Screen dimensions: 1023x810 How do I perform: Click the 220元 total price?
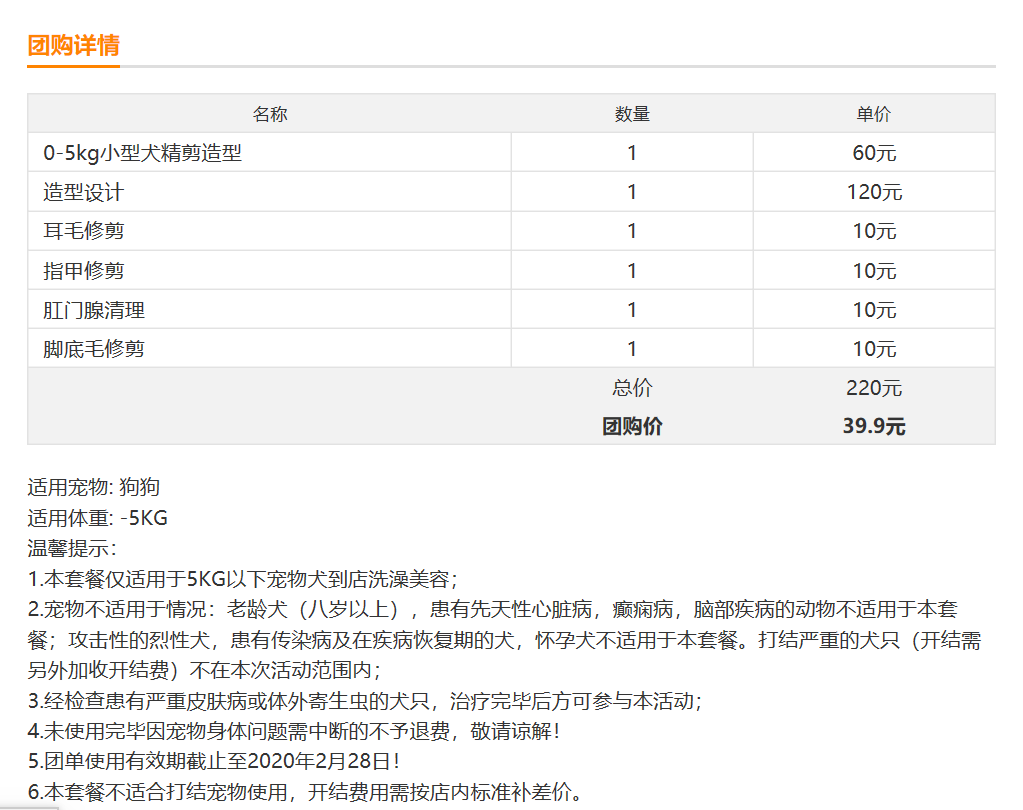[874, 387]
